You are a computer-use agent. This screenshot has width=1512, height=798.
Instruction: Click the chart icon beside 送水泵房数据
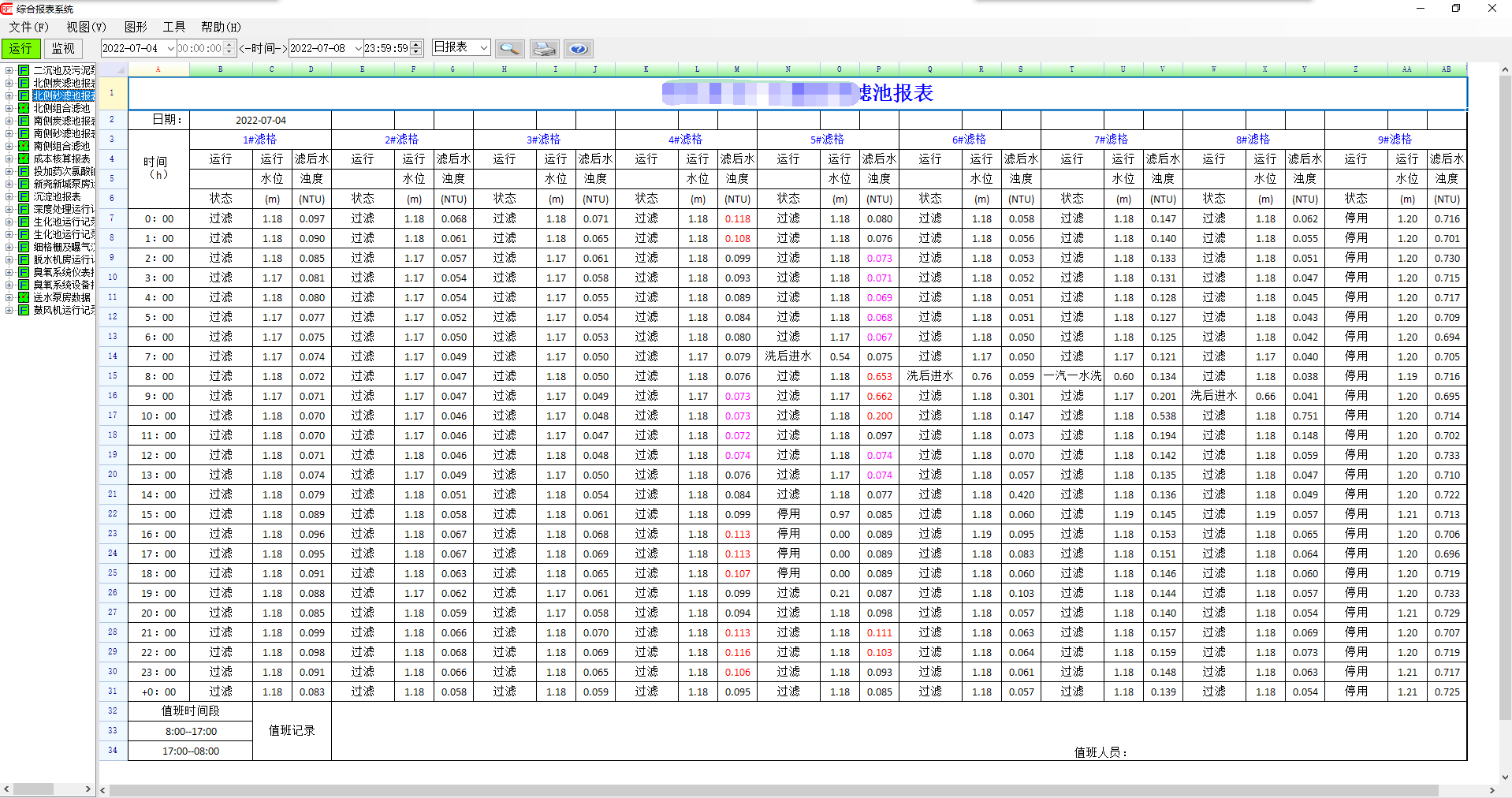click(x=24, y=297)
